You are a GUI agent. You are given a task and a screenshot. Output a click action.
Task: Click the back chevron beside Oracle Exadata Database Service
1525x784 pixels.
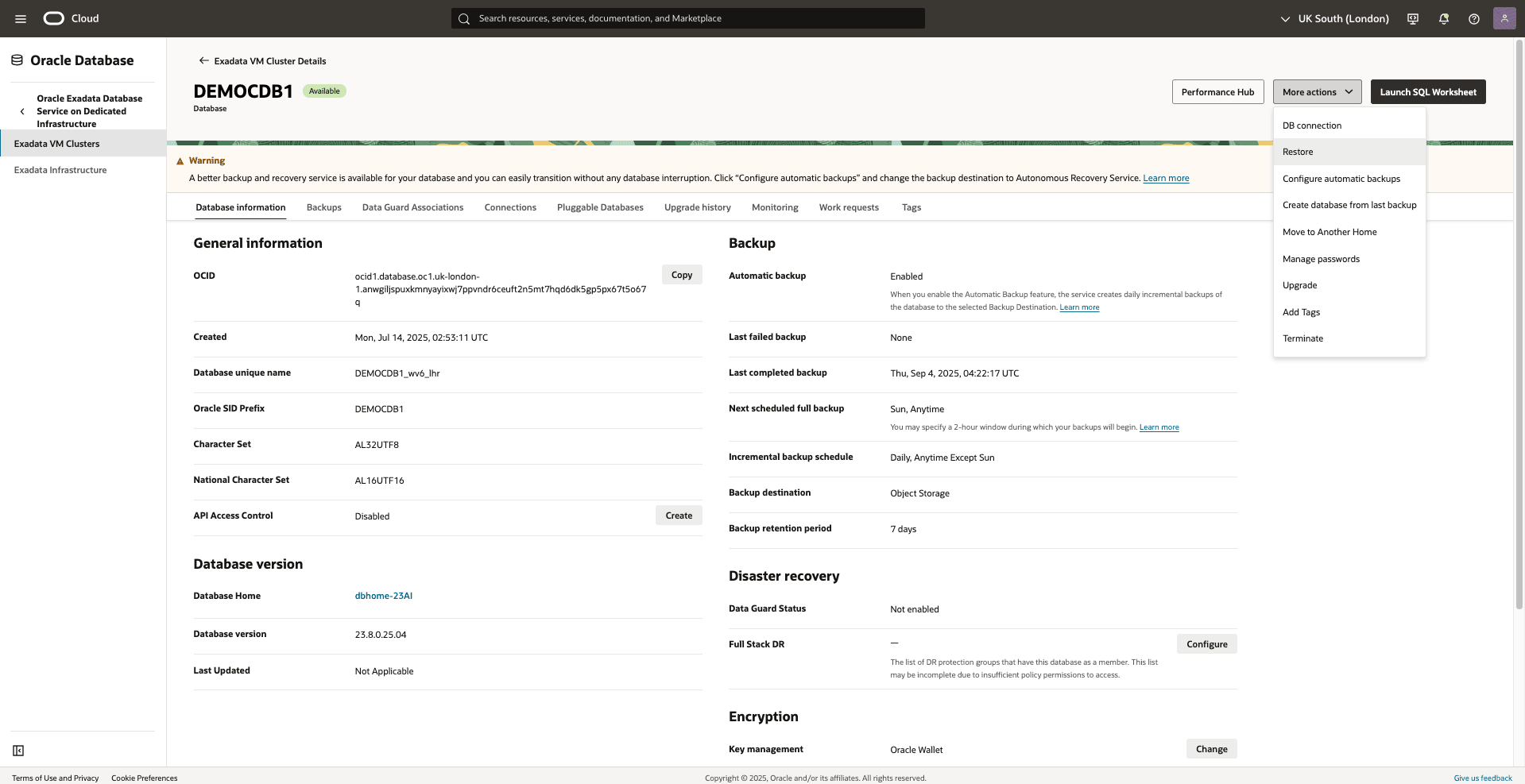[22, 111]
